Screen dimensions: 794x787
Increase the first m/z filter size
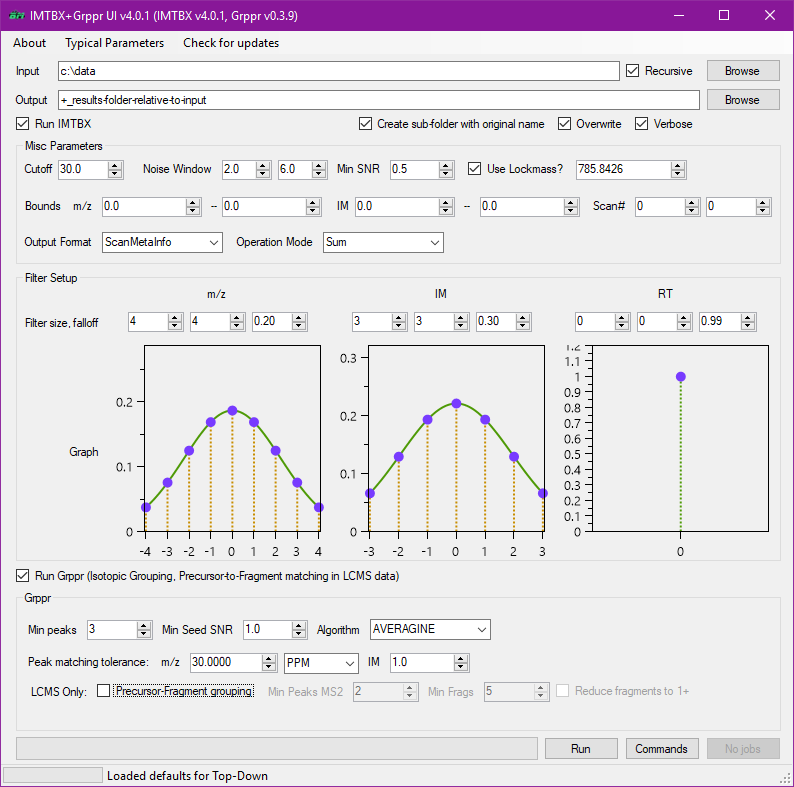tap(175, 317)
